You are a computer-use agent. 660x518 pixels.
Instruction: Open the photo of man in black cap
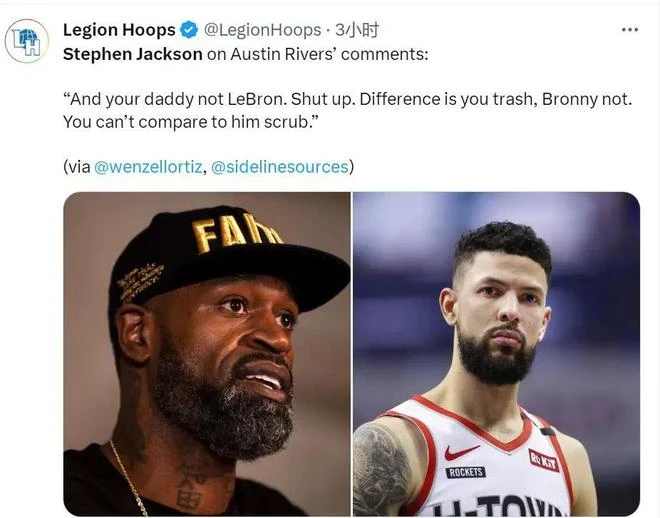click(207, 354)
